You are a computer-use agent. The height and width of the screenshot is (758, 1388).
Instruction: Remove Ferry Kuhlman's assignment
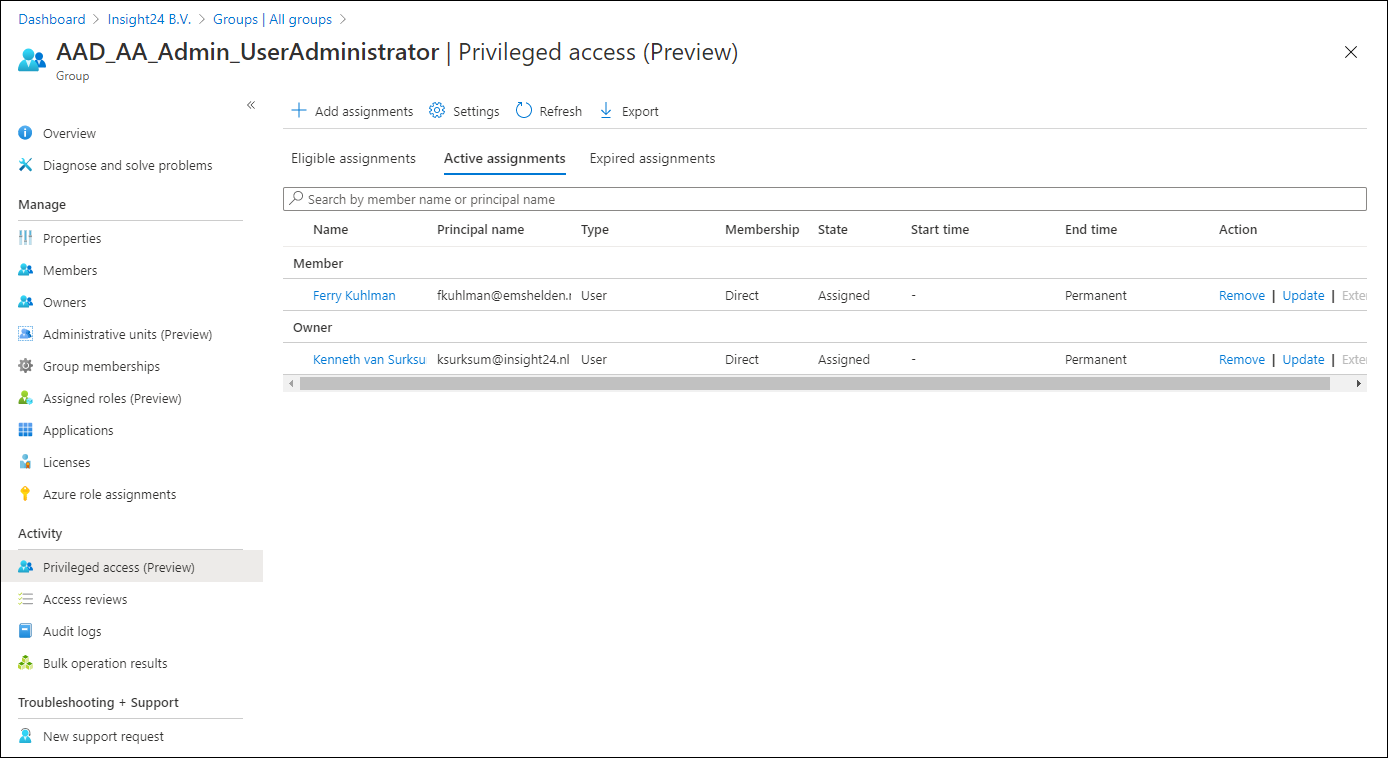tap(1242, 295)
